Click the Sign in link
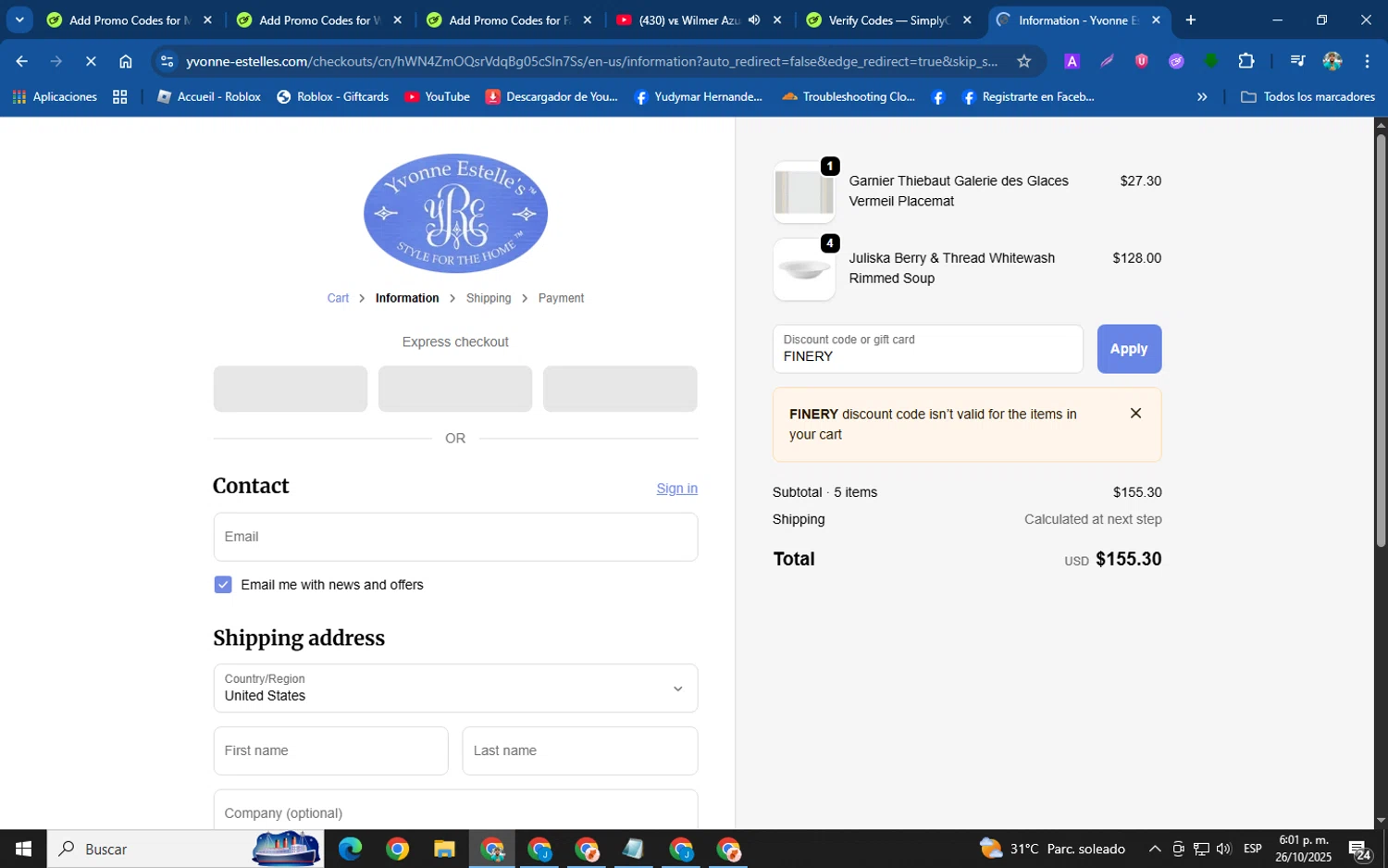This screenshot has width=1388, height=868. click(x=676, y=489)
